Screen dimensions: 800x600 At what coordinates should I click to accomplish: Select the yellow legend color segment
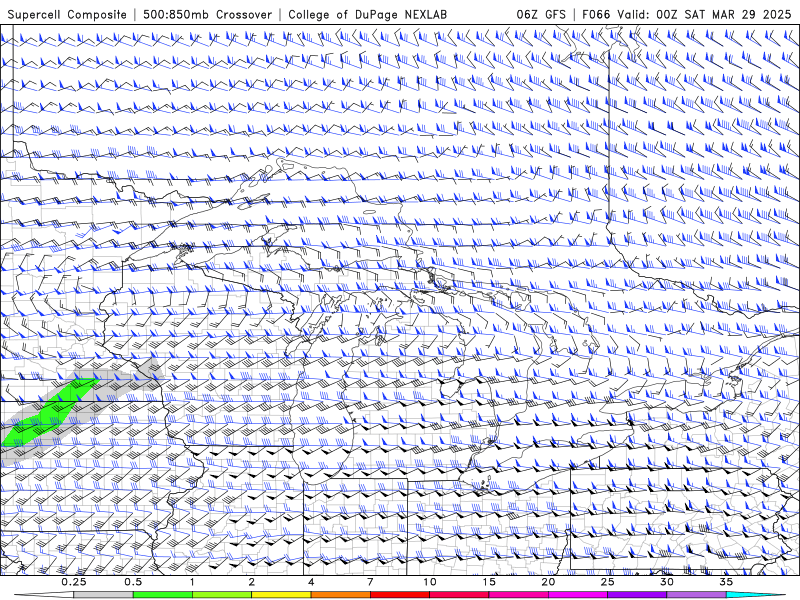coord(281,595)
